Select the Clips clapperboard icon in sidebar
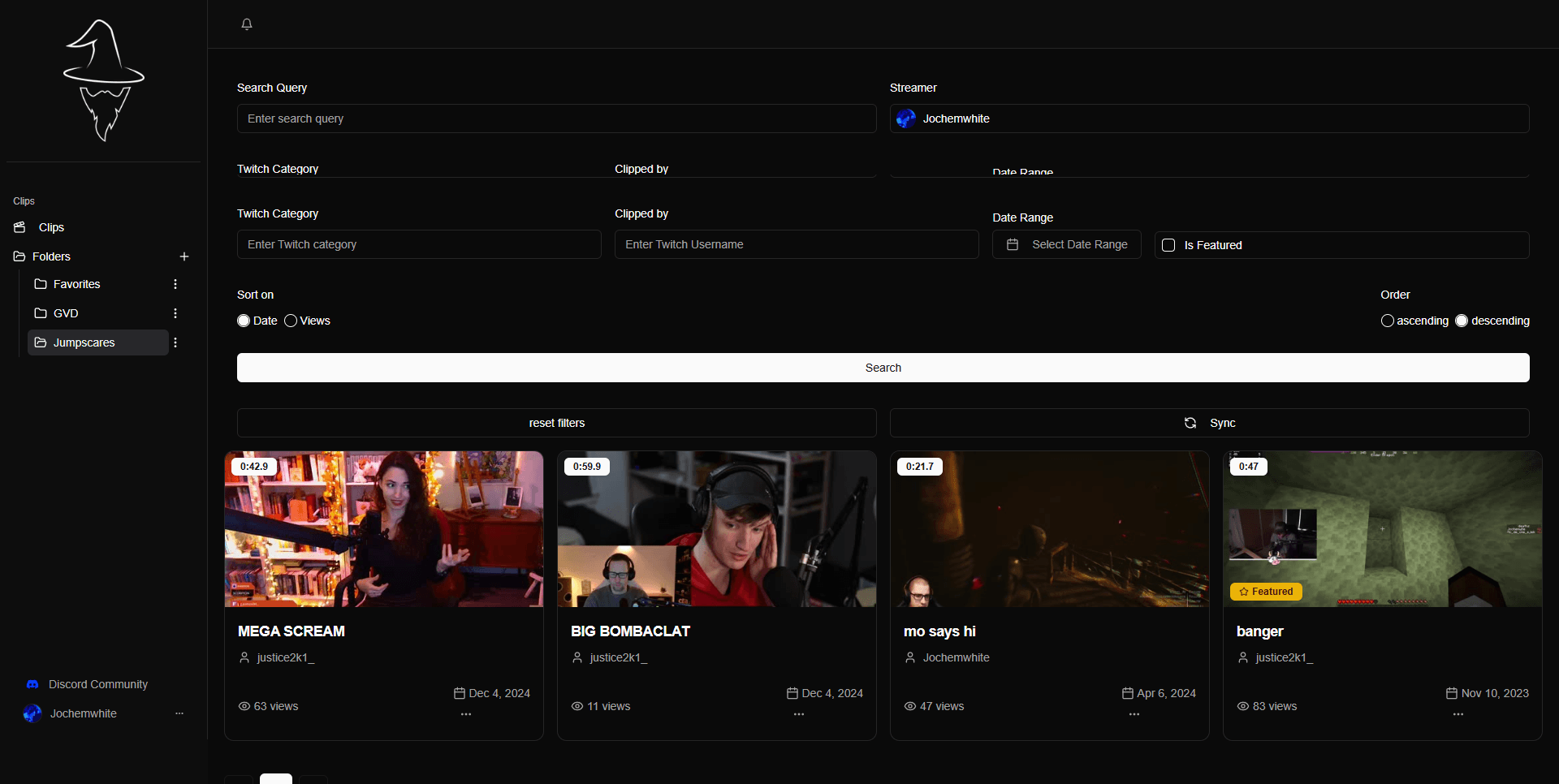Screen dimensions: 1559x784 20,227
